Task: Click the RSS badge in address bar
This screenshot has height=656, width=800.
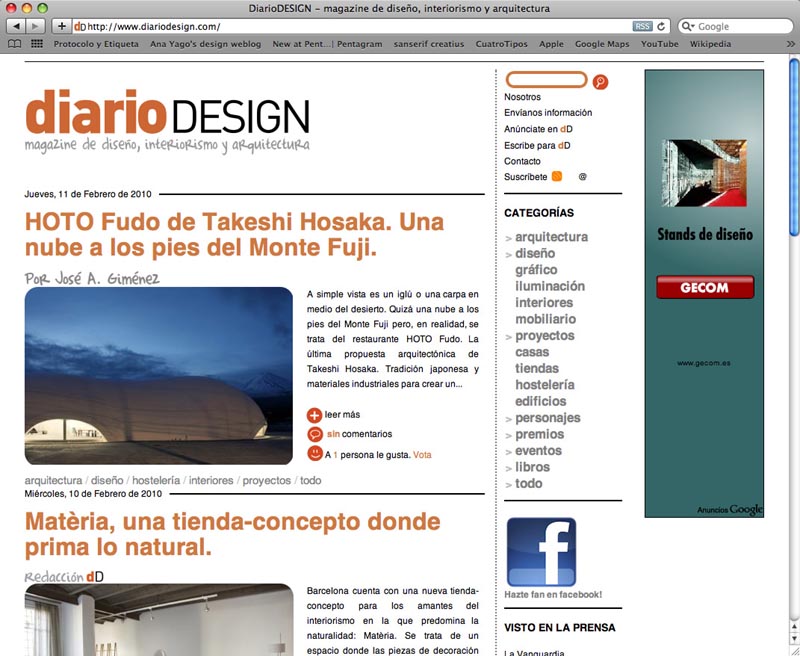Action: coord(642,26)
